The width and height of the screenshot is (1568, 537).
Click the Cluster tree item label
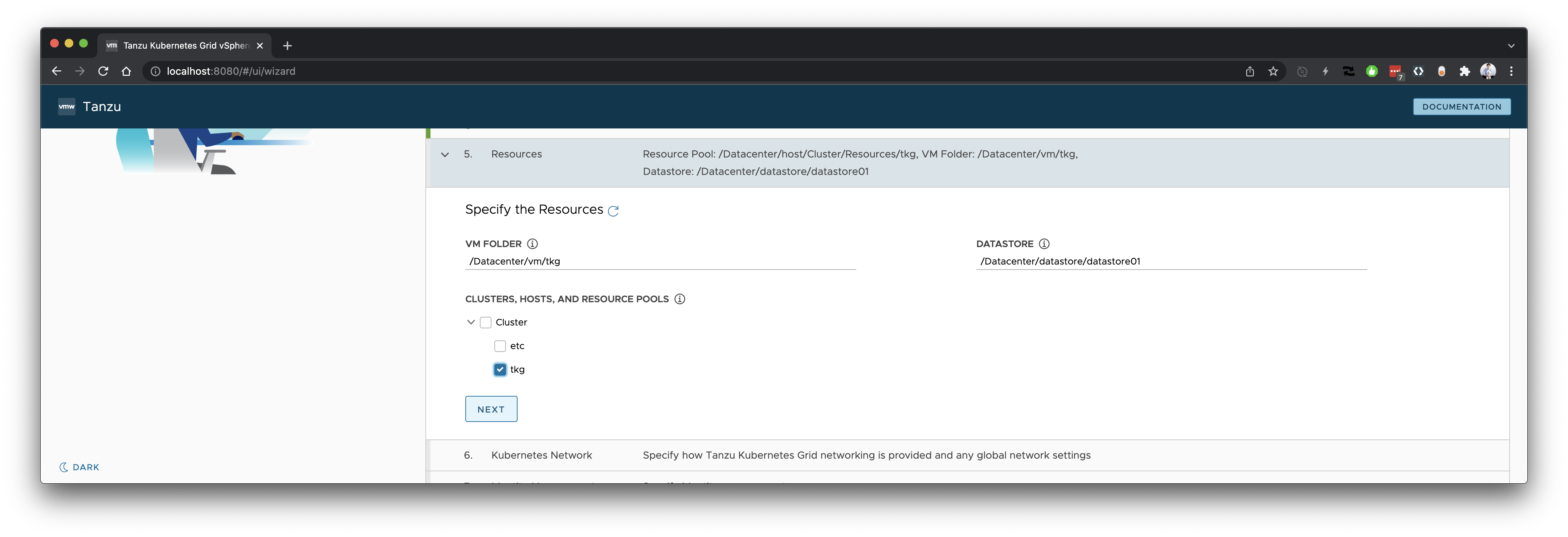[x=511, y=322]
